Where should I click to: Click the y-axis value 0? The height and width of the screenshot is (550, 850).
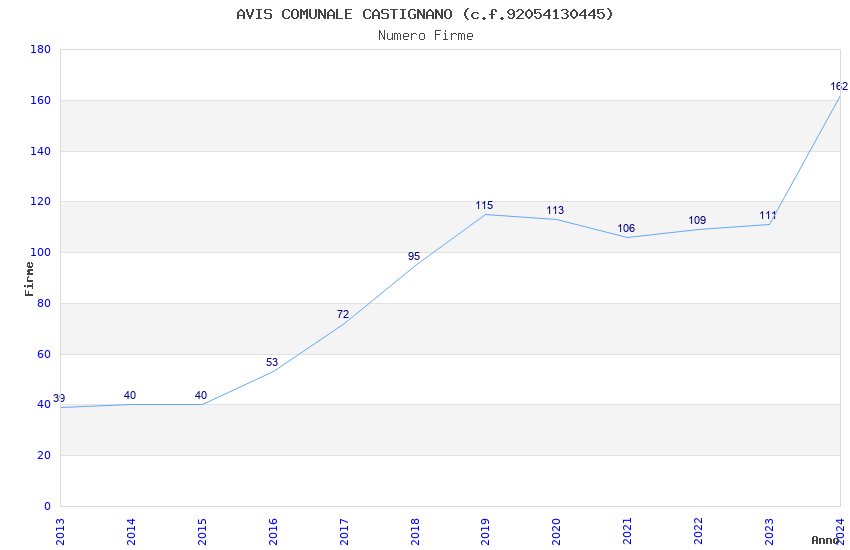[48, 507]
